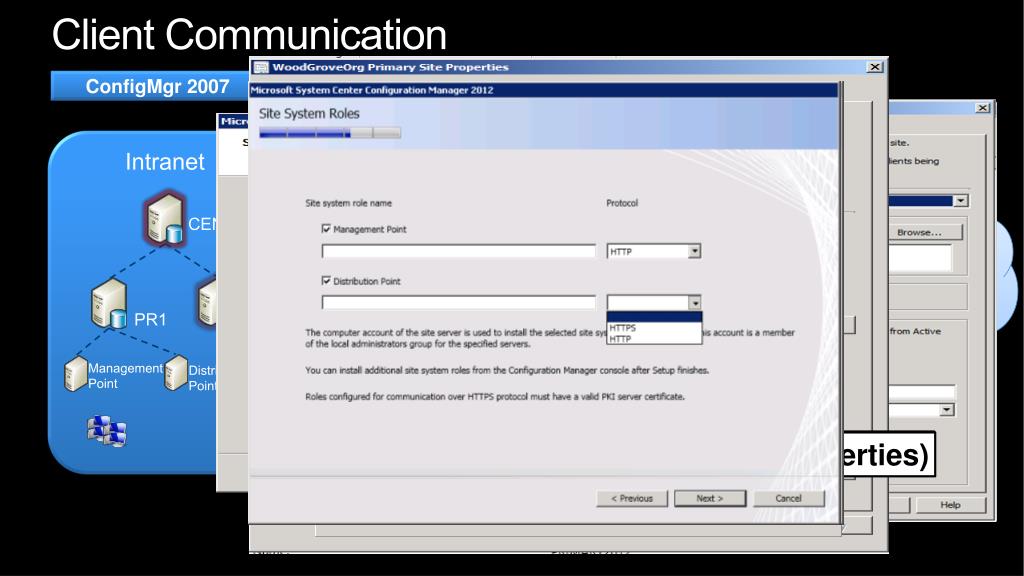Screen dimensions: 1024x576
Task: Click the CEN central site server icon
Action: pos(165,218)
